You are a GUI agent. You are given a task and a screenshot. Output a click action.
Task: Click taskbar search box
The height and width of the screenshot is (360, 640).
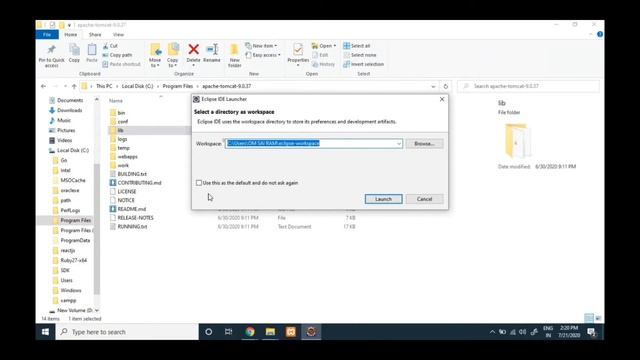[127, 332]
